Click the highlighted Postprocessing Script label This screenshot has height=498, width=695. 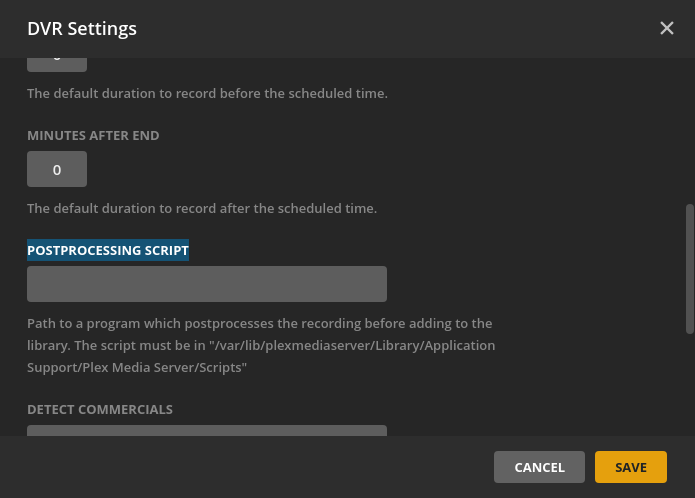(108, 250)
